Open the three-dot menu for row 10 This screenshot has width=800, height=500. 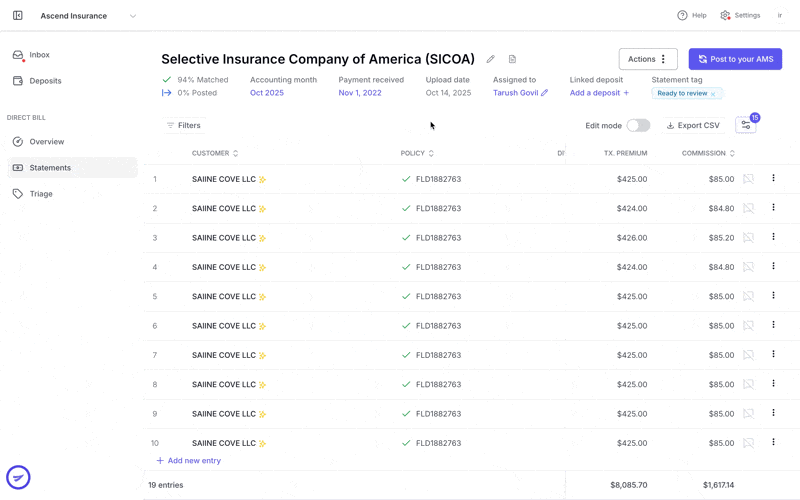773,442
